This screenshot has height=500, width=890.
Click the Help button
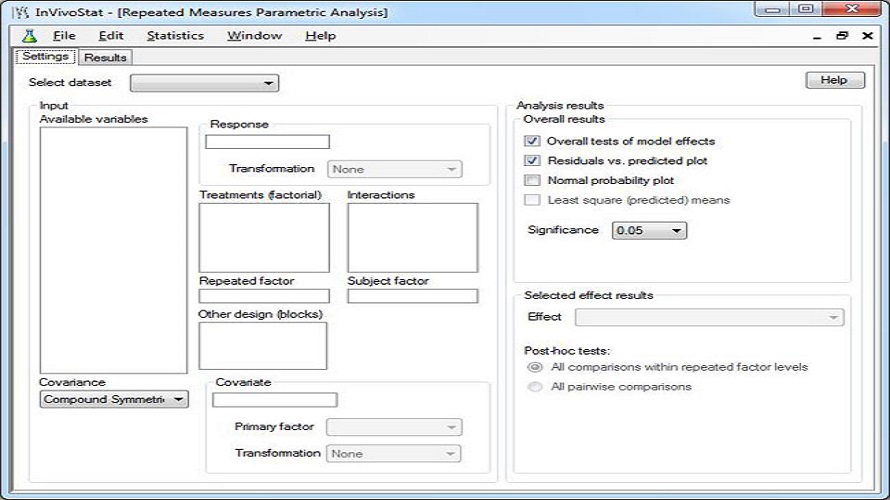pyautogui.click(x=835, y=80)
